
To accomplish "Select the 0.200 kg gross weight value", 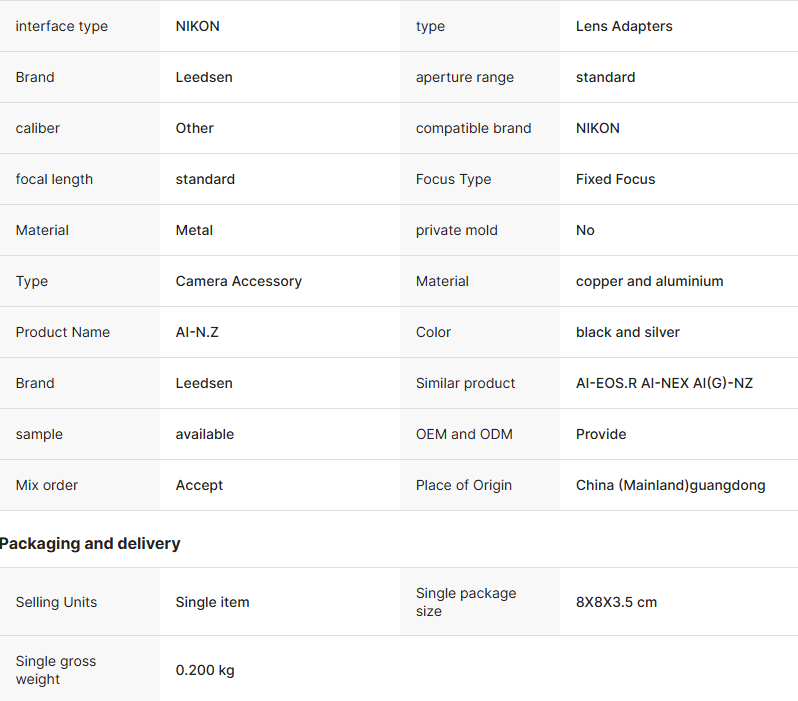I will pyautogui.click(x=205, y=670).
